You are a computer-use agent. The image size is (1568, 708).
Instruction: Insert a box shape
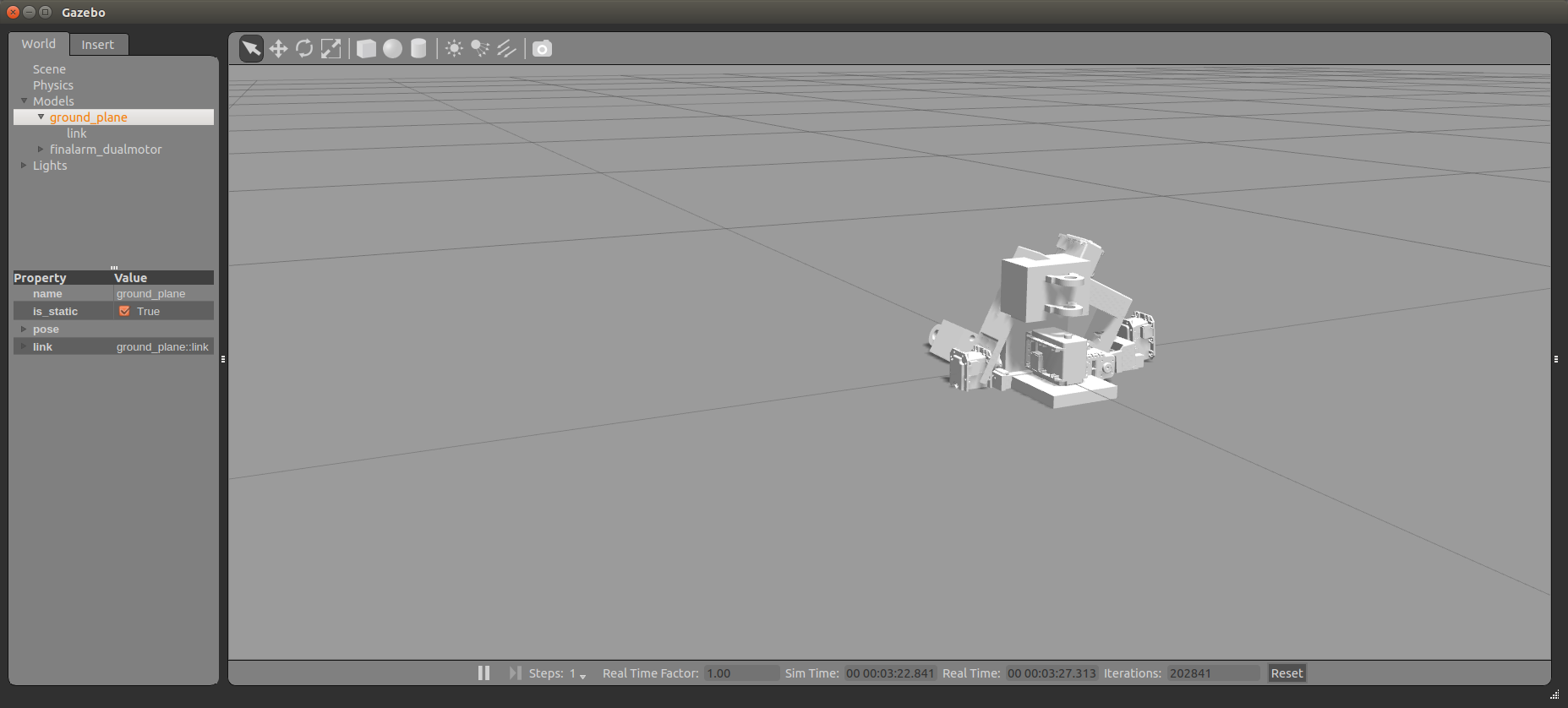click(x=366, y=48)
